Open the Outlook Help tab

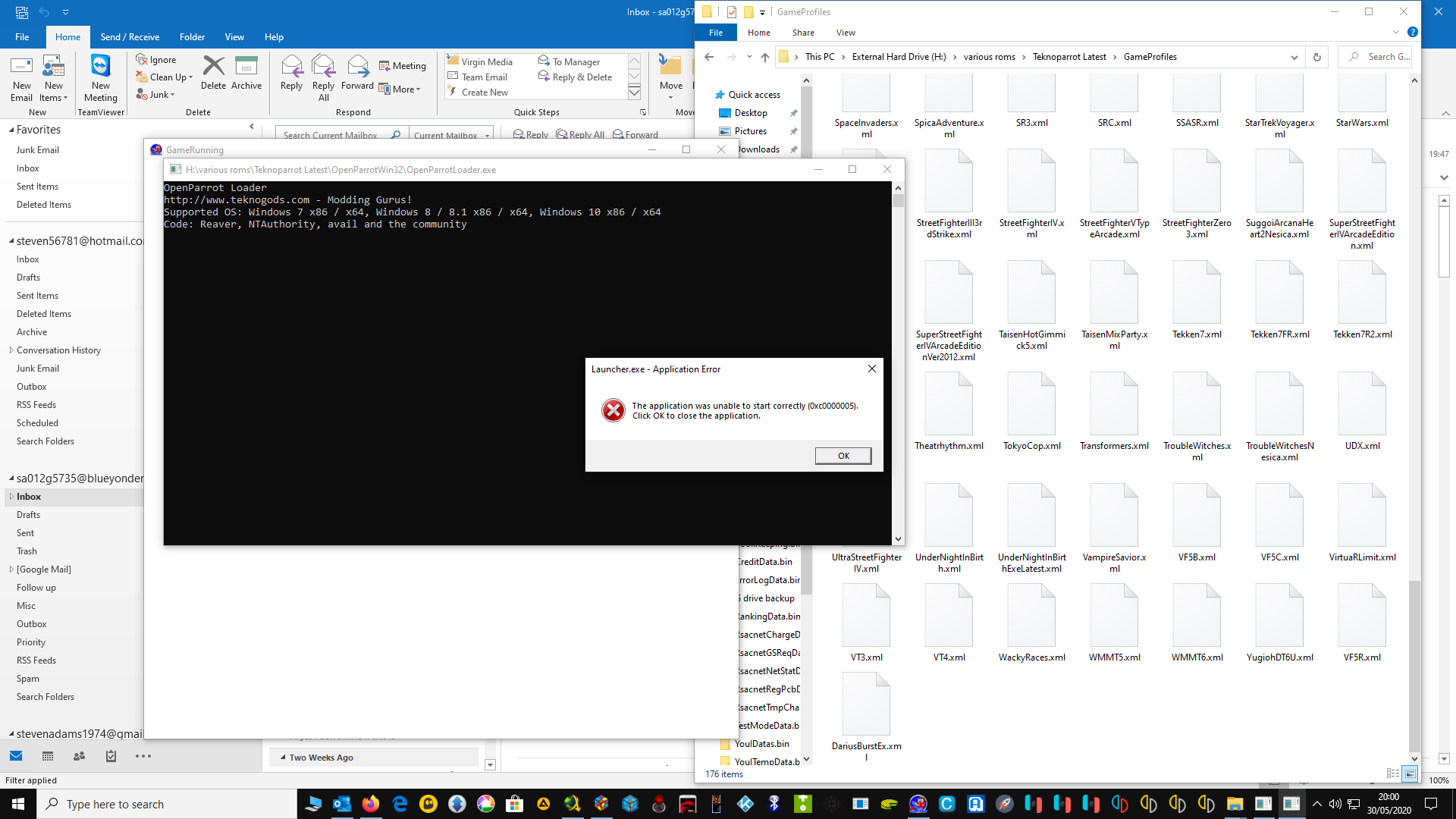pyautogui.click(x=274, y=36)
